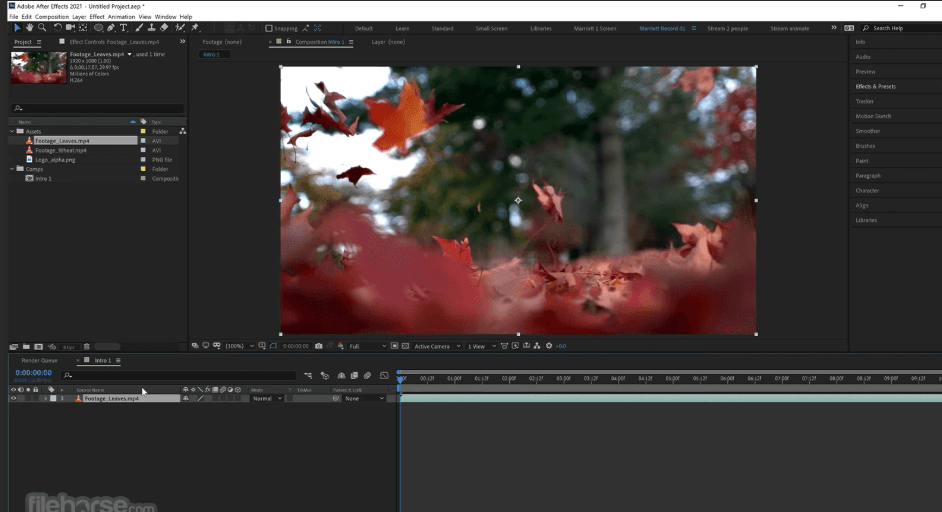Toggle Hide Shy Layers switch in timeline

point(341,376)
